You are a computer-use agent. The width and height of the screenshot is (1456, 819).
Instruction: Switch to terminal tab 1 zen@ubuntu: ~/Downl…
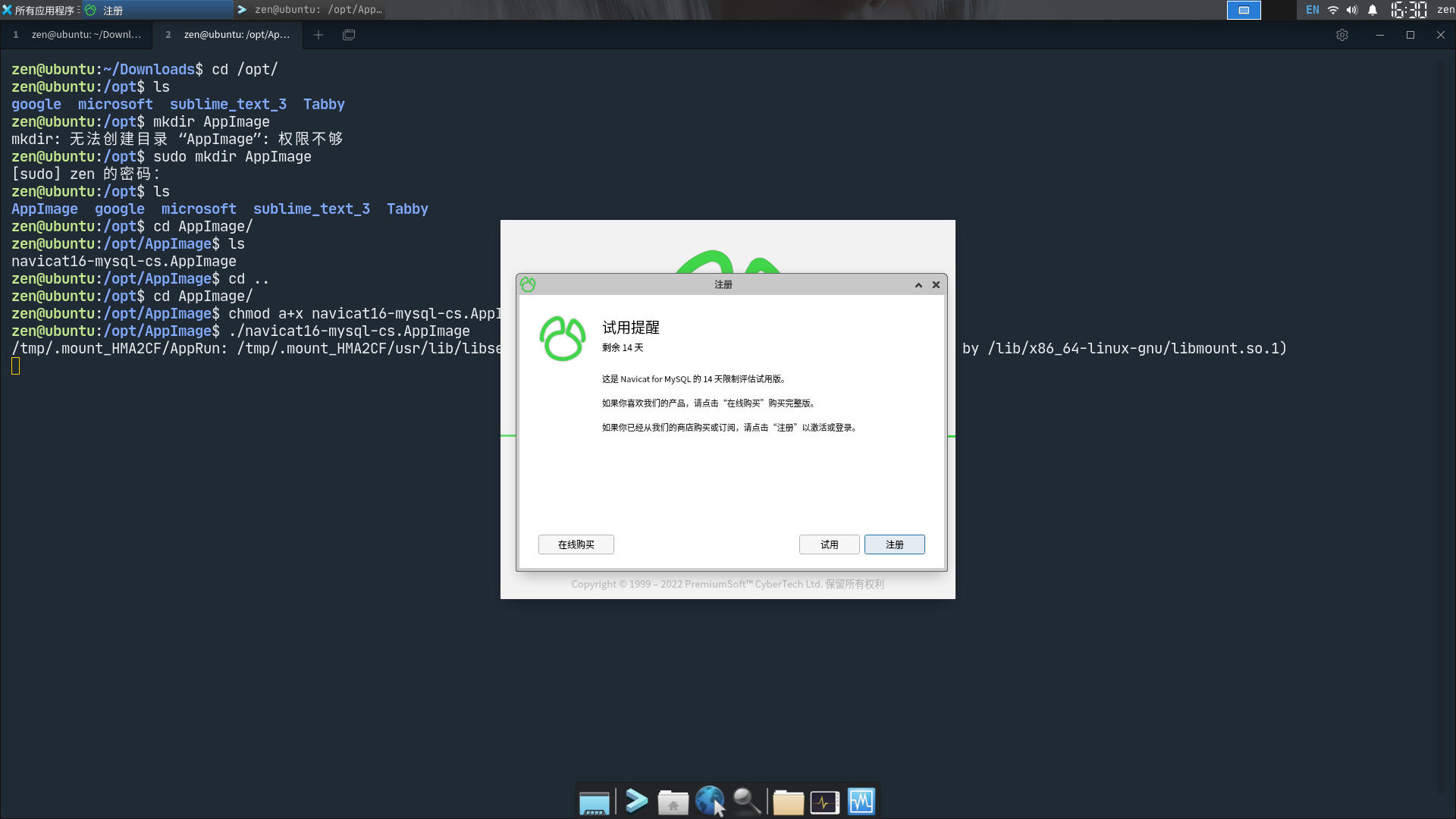(x=77, y=35)
